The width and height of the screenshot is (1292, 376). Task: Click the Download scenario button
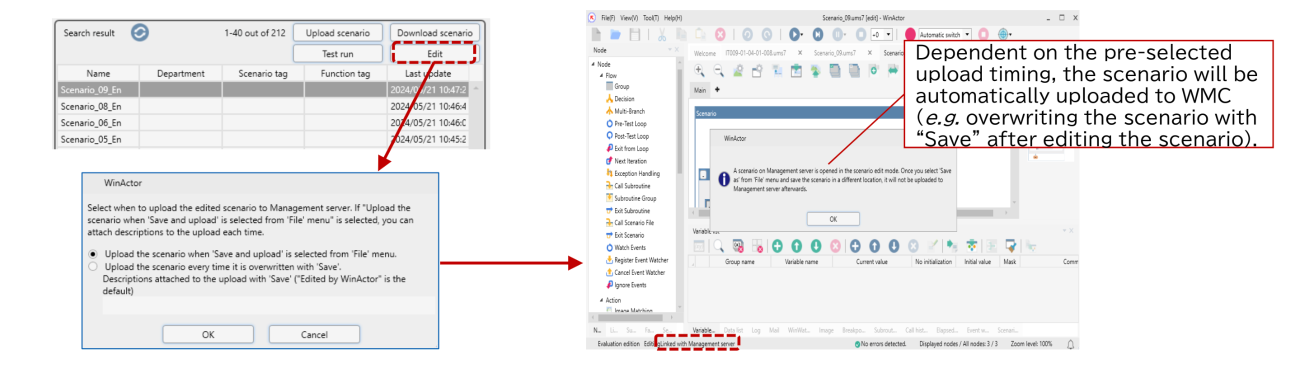click(434, 33)
